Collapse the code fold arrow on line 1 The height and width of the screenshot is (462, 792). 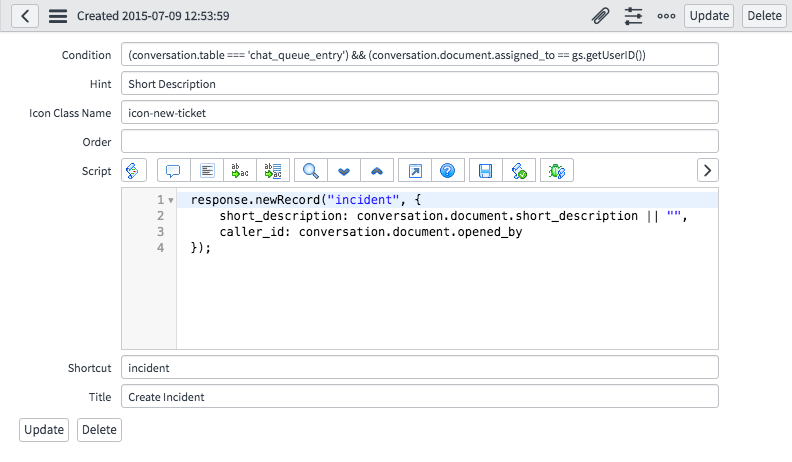(171, 200)
